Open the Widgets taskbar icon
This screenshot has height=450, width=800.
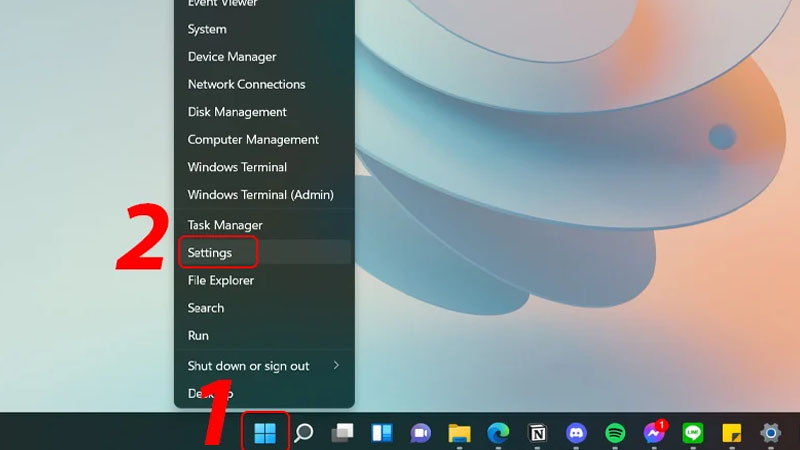(x=382, y=433)
